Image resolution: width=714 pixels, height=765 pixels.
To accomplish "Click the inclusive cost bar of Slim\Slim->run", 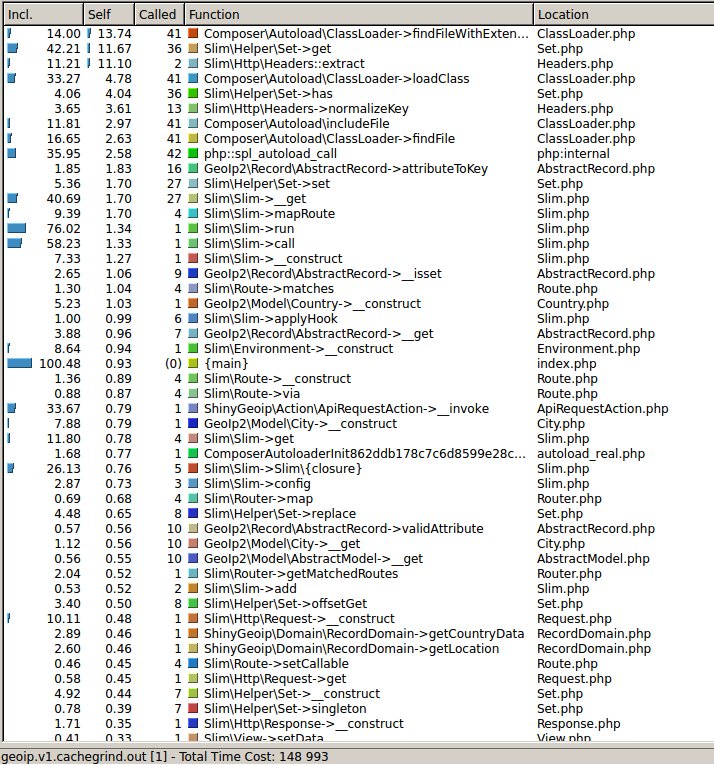I will [17, 229].
